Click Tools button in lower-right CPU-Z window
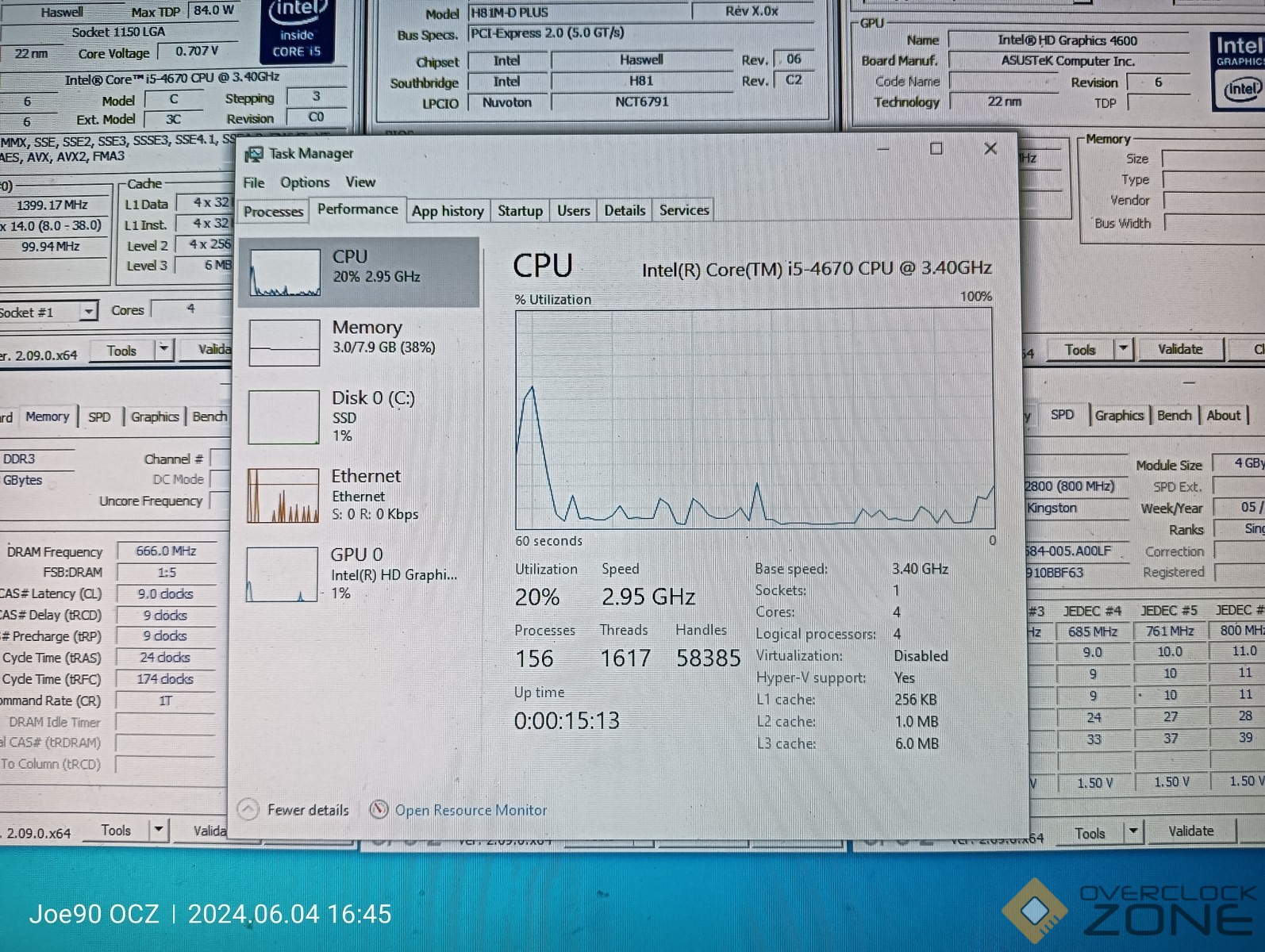 pos(1090,833)
